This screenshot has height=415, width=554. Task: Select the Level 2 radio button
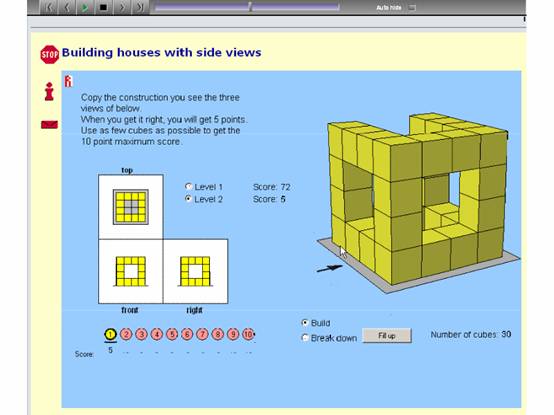click(188, 198)
